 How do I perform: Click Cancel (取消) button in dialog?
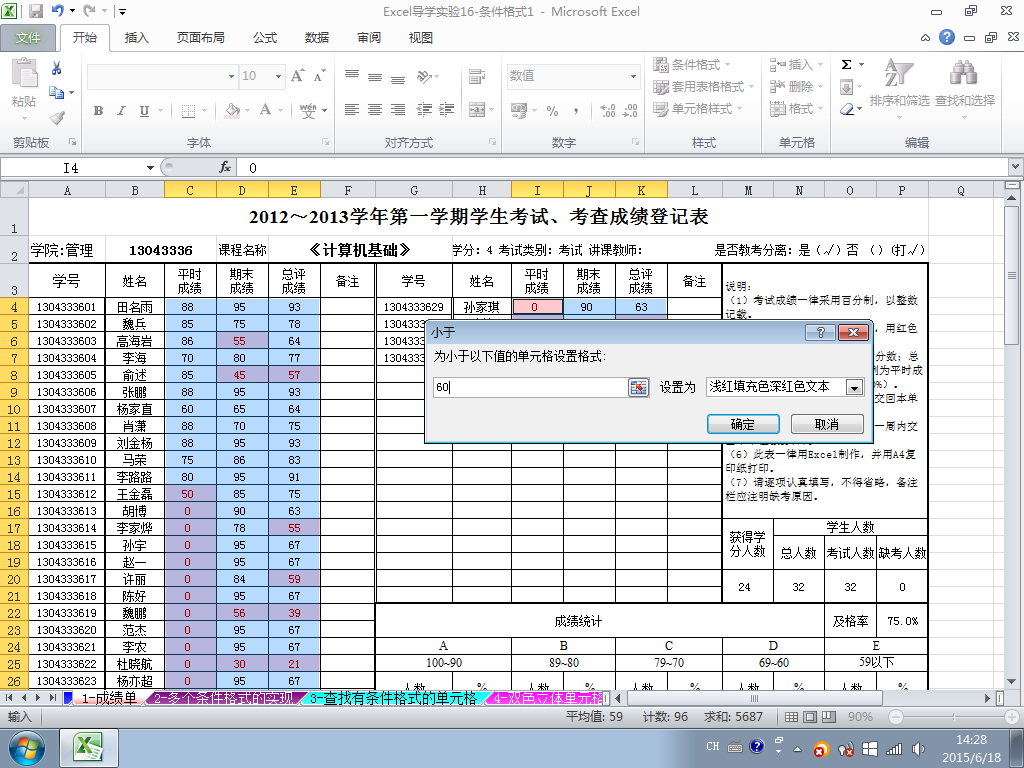[827, 424]
